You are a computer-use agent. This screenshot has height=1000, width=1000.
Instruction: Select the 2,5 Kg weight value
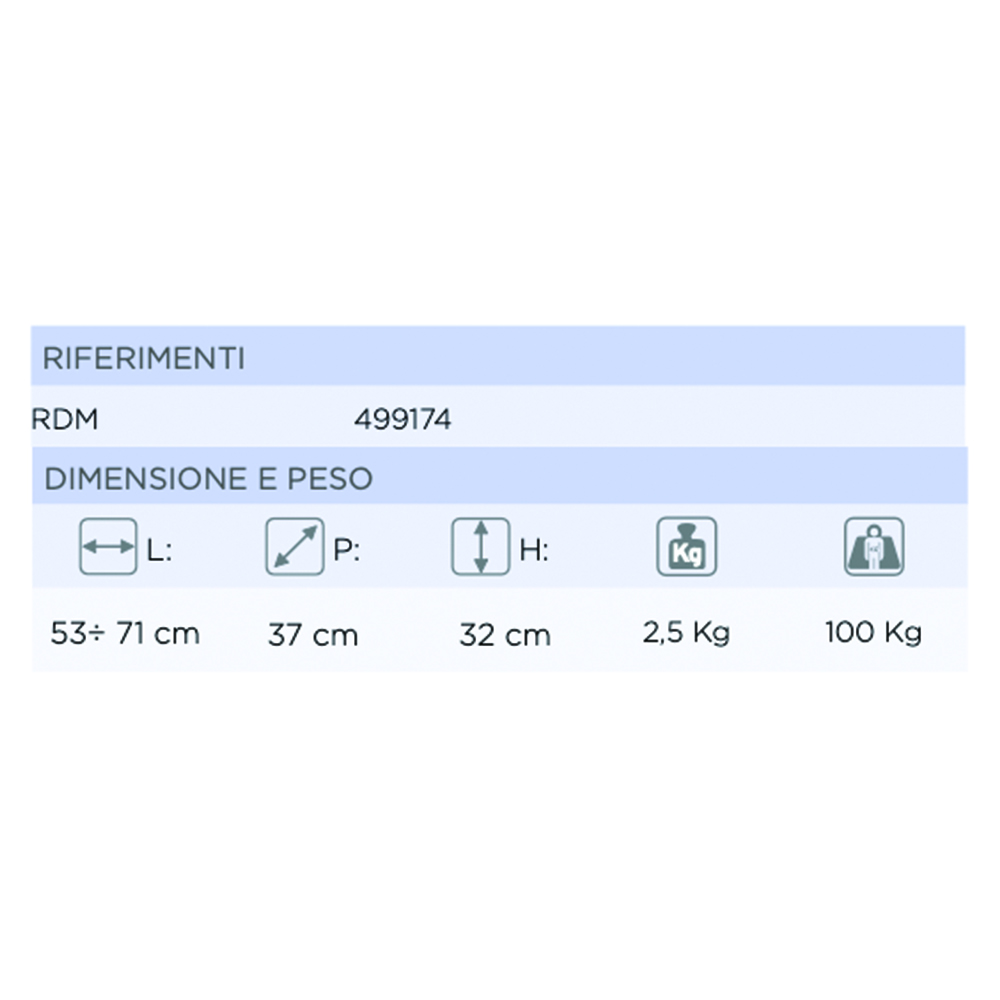686,633
